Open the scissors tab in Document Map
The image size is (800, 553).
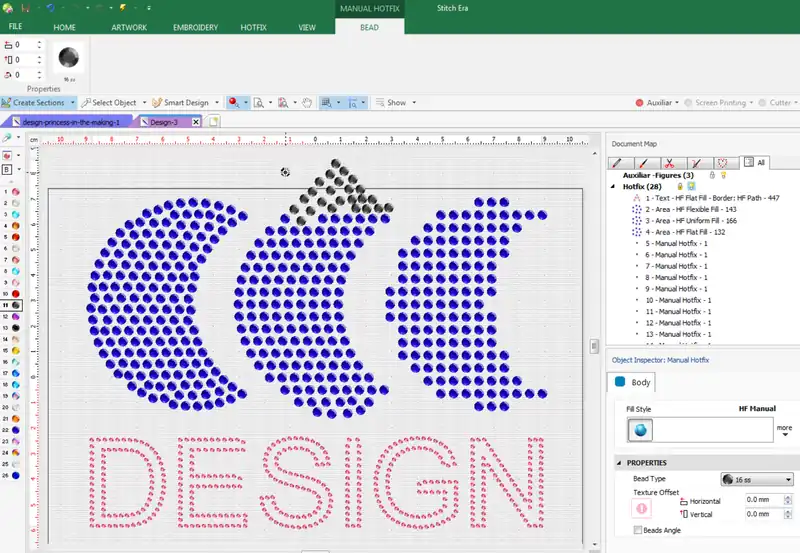coord(669,162)
